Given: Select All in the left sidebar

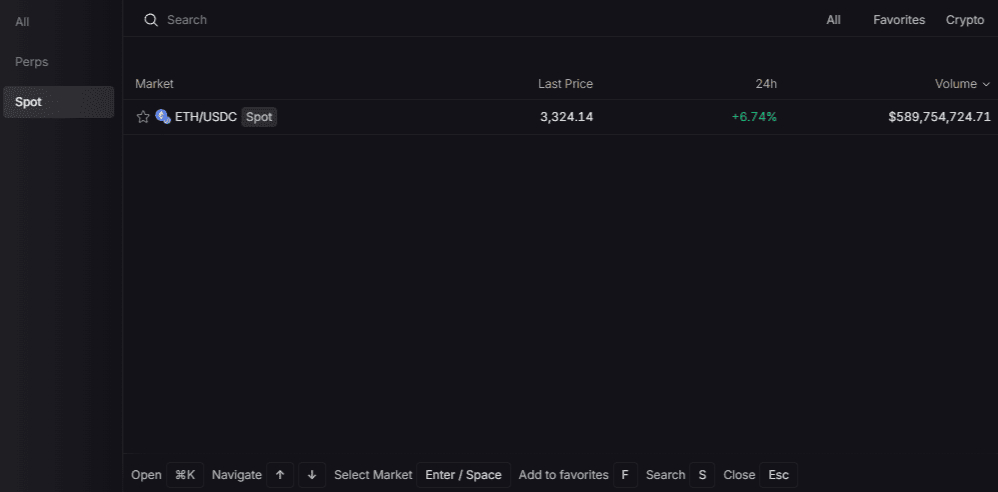Looking at the screenshot, I should coord(22,21).
